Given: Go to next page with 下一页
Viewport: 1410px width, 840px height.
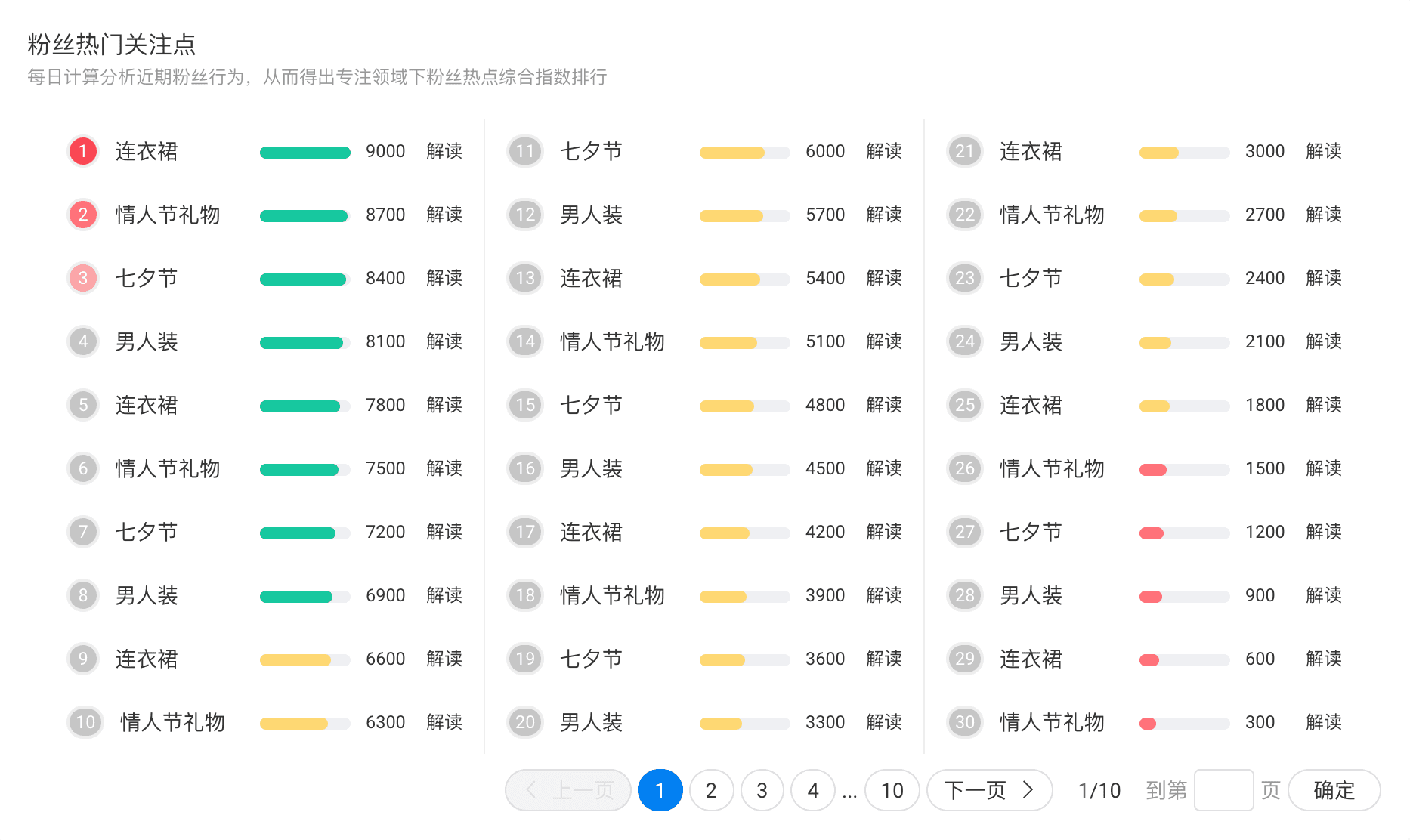Looking at the screenshot, I should [x=988, y=790].
